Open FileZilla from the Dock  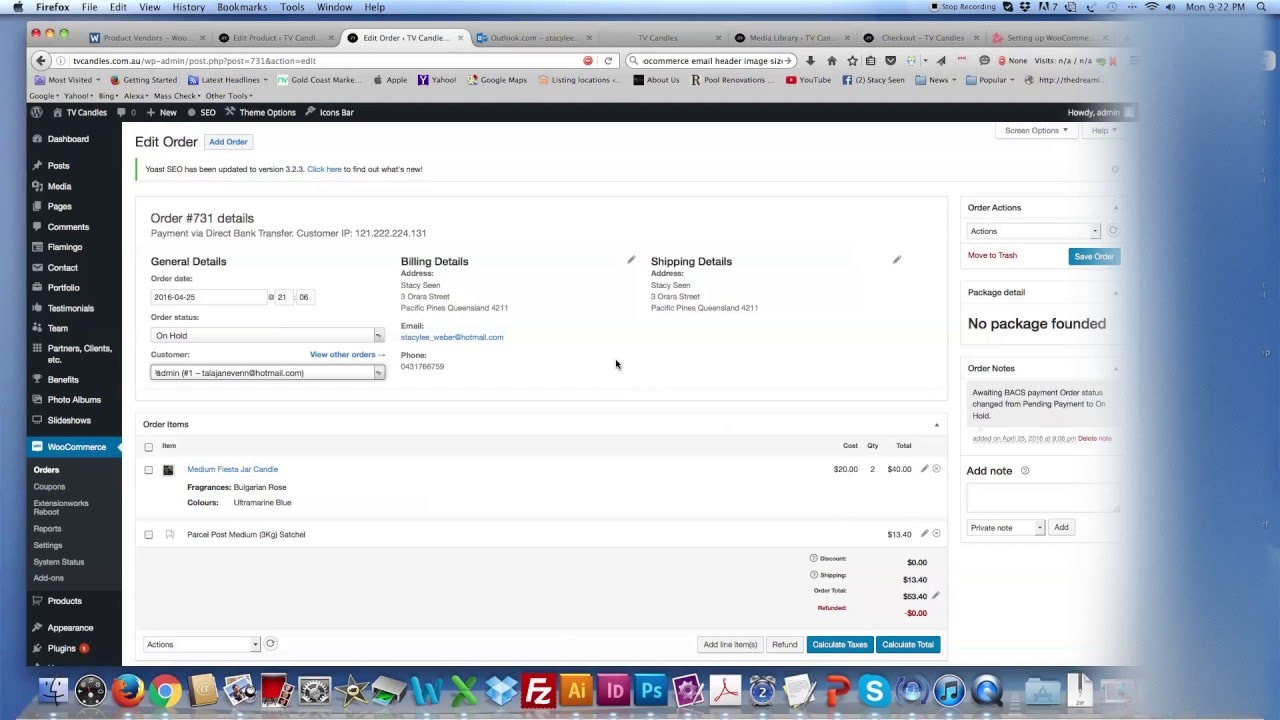pyautogui.click(x=539, y=691)
